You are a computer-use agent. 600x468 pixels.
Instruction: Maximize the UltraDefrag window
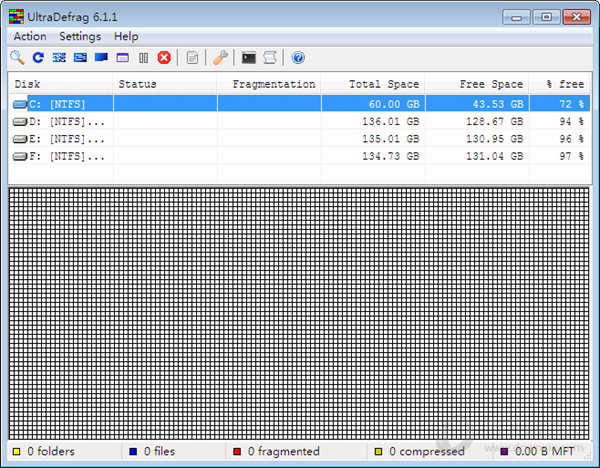(x=546, y=17)
